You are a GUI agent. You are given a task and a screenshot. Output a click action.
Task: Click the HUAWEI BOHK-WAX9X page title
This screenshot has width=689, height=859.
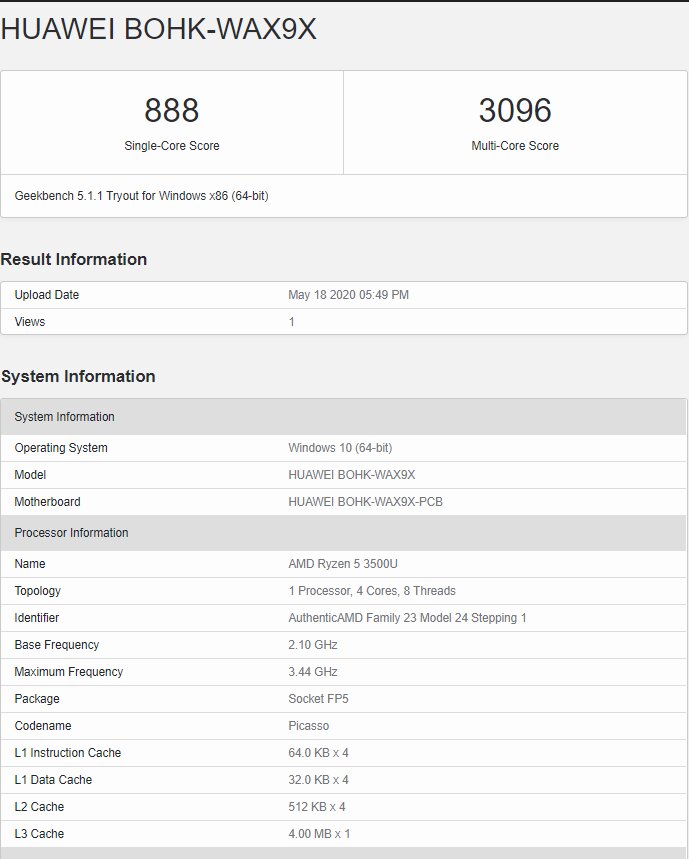tap(158, 29)
